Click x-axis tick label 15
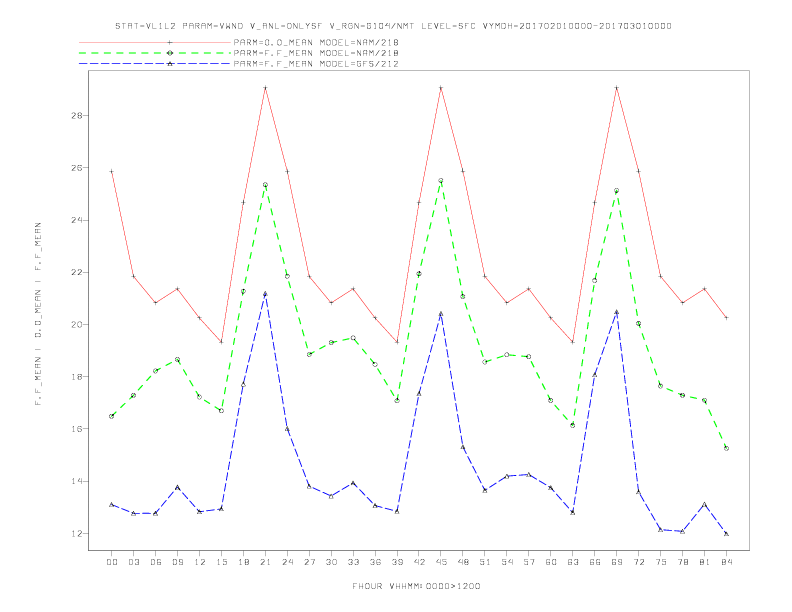Image resolution: width=792 pixels, height=612 pixels. click(x=221, y=562)
